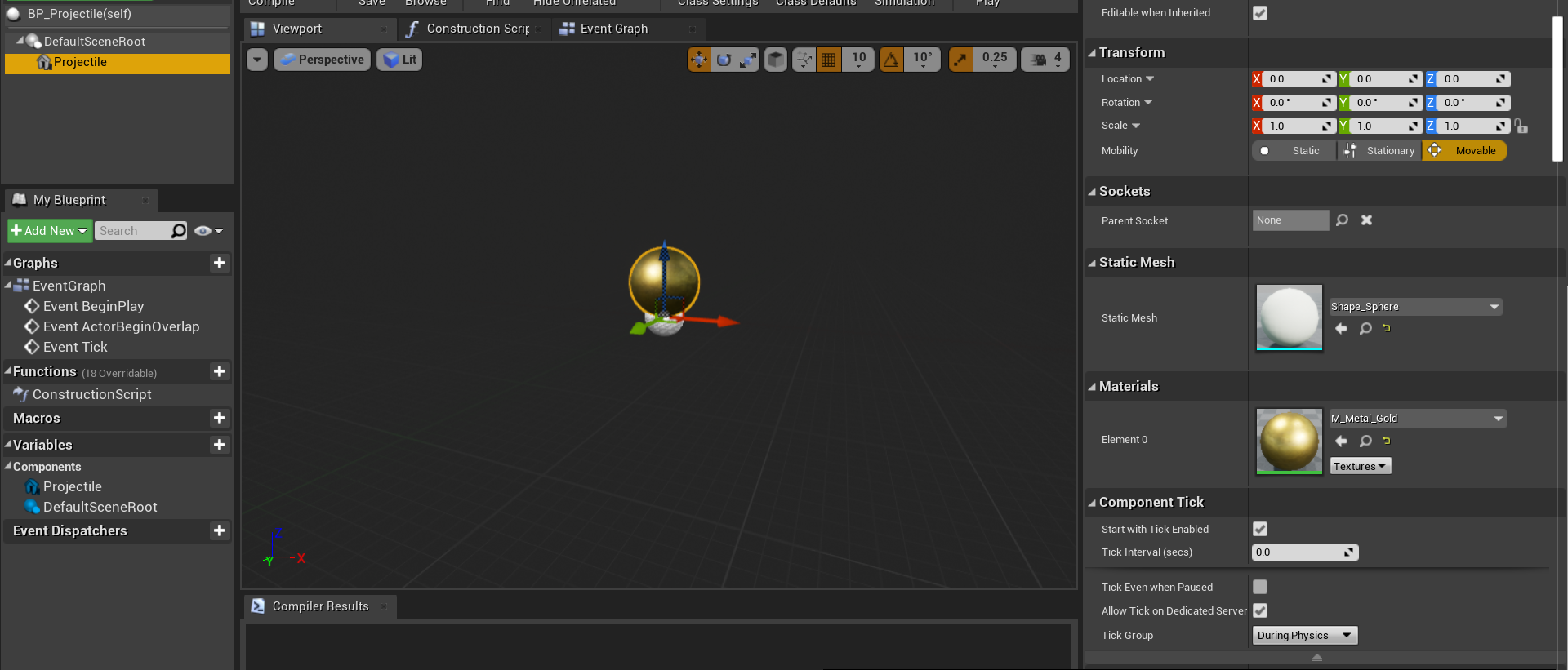
Task: Click Add New button
Action: click(49, 231)
